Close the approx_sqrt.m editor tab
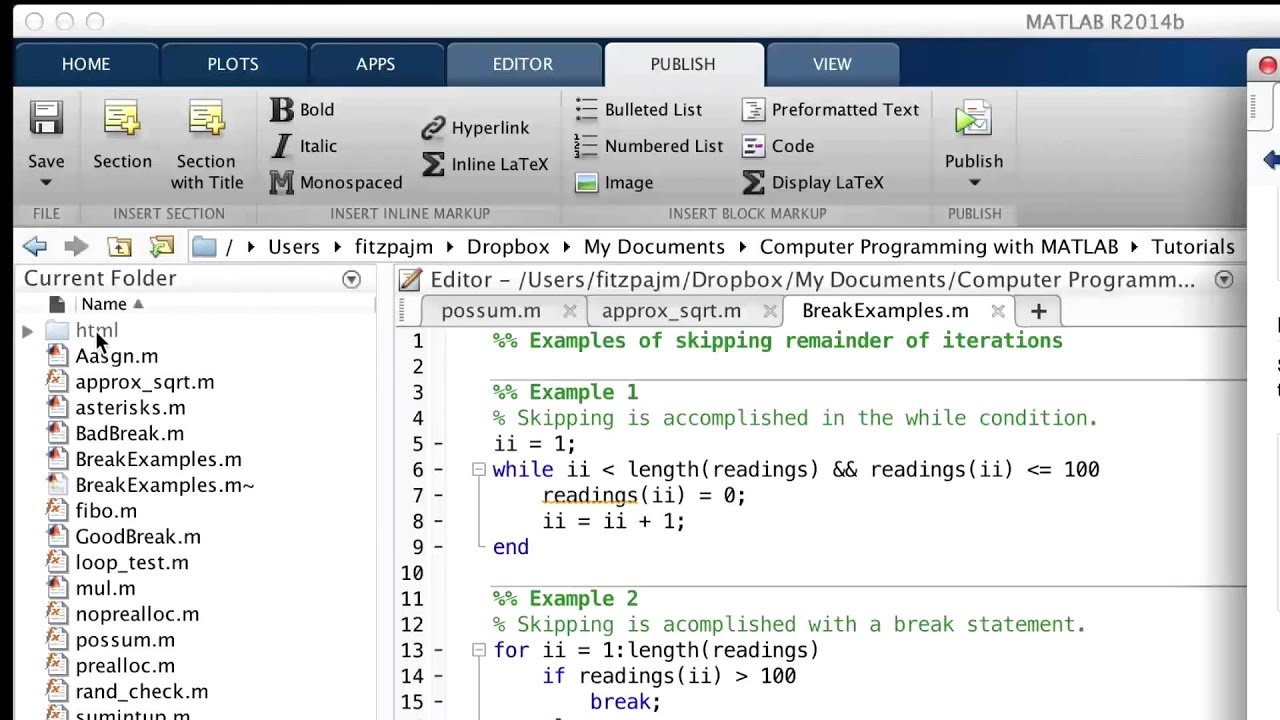1280x720 pixels. tap(769, 312)
